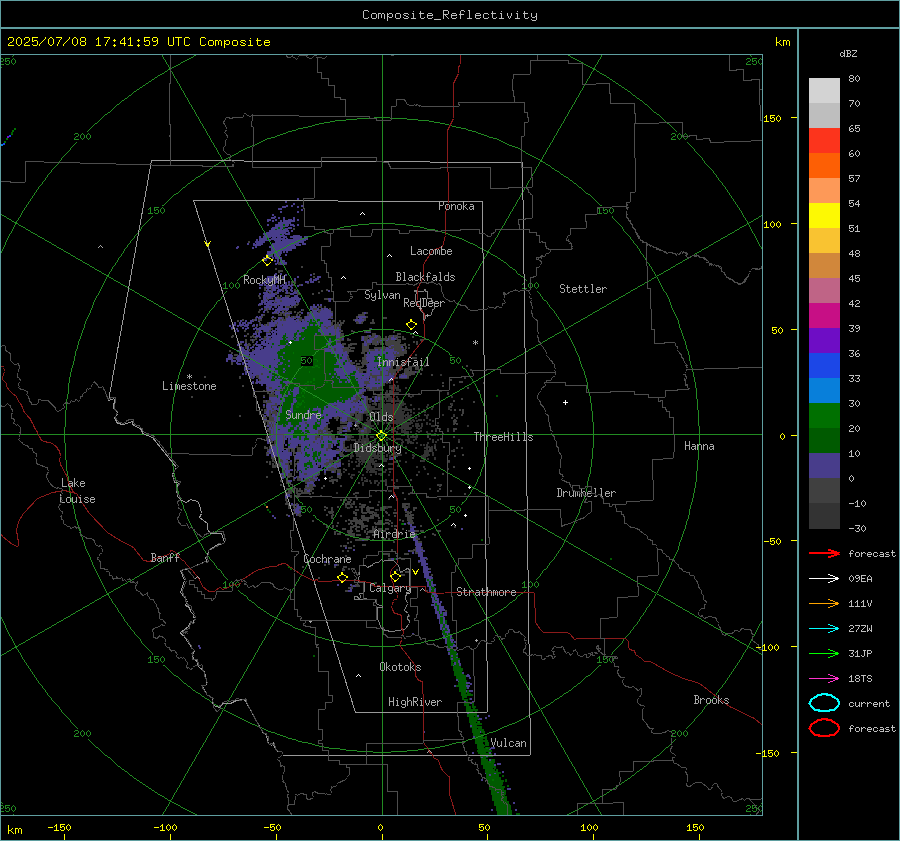Click the red forecast ellipse icon
This screenshot has width=900, height=841.
point(824,728)
